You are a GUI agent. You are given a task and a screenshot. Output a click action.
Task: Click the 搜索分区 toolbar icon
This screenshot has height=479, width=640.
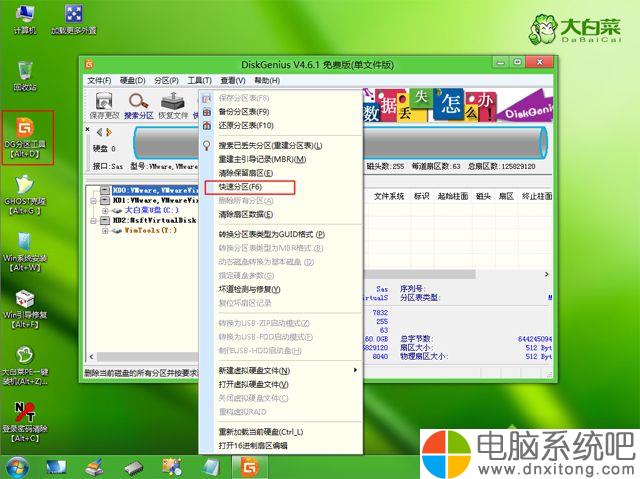pyautogui.click(x=138, y=105)
